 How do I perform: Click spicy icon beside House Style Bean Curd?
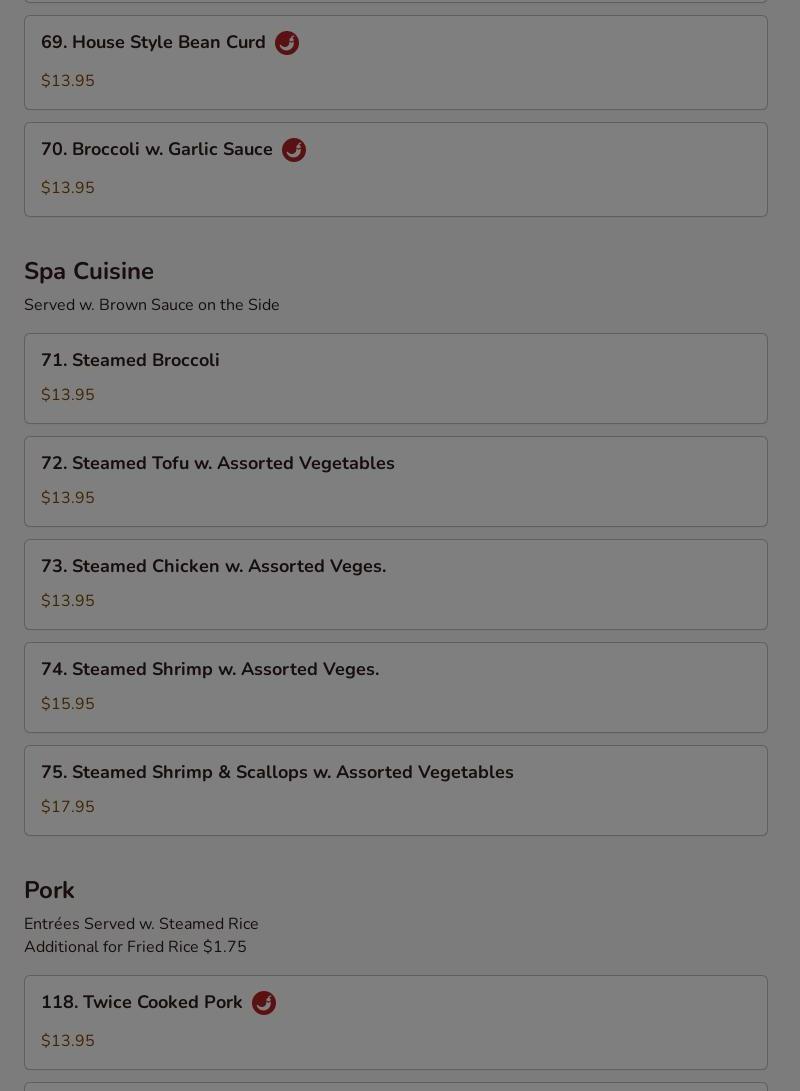(x=287, y=43)
